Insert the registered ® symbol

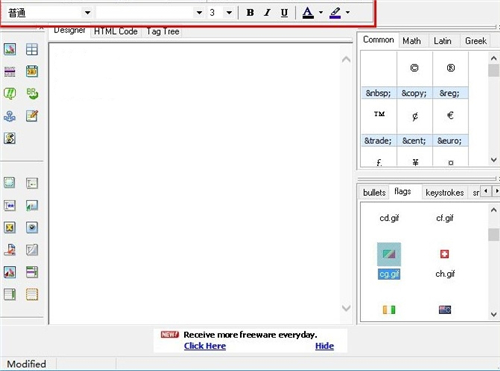point(451,68)
